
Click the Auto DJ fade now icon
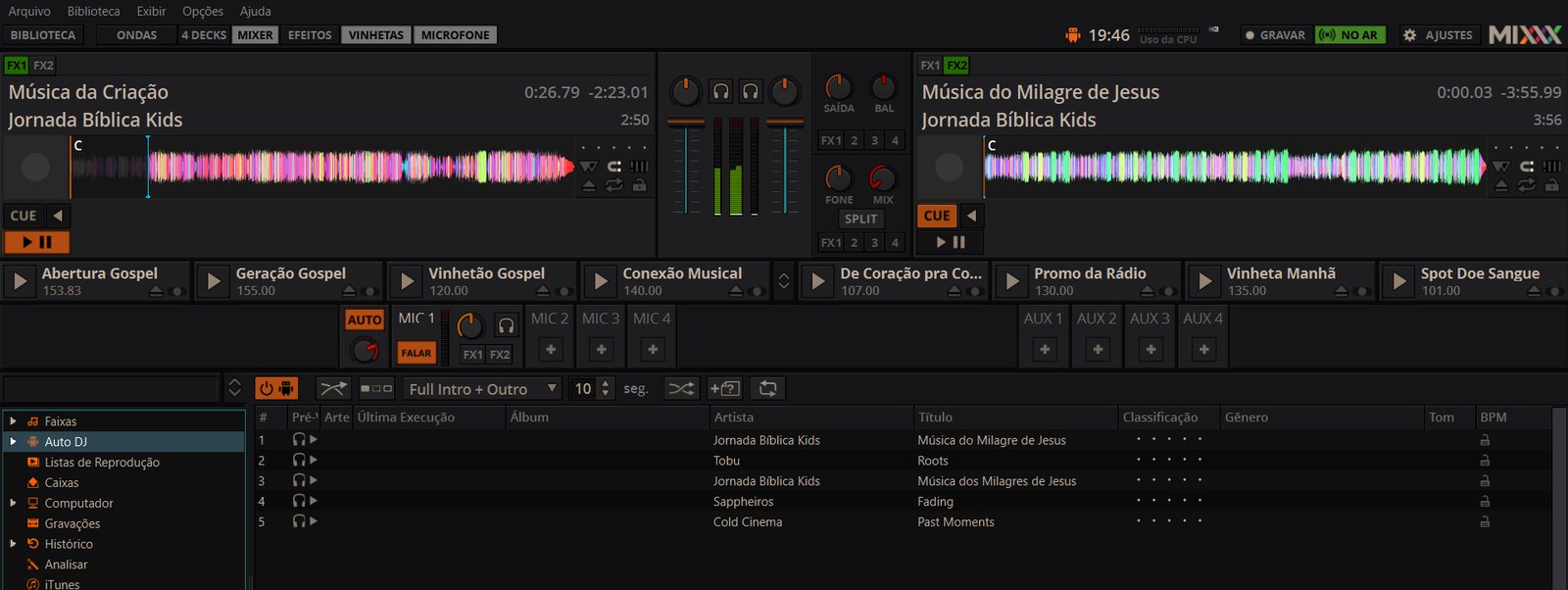(333, 388)
